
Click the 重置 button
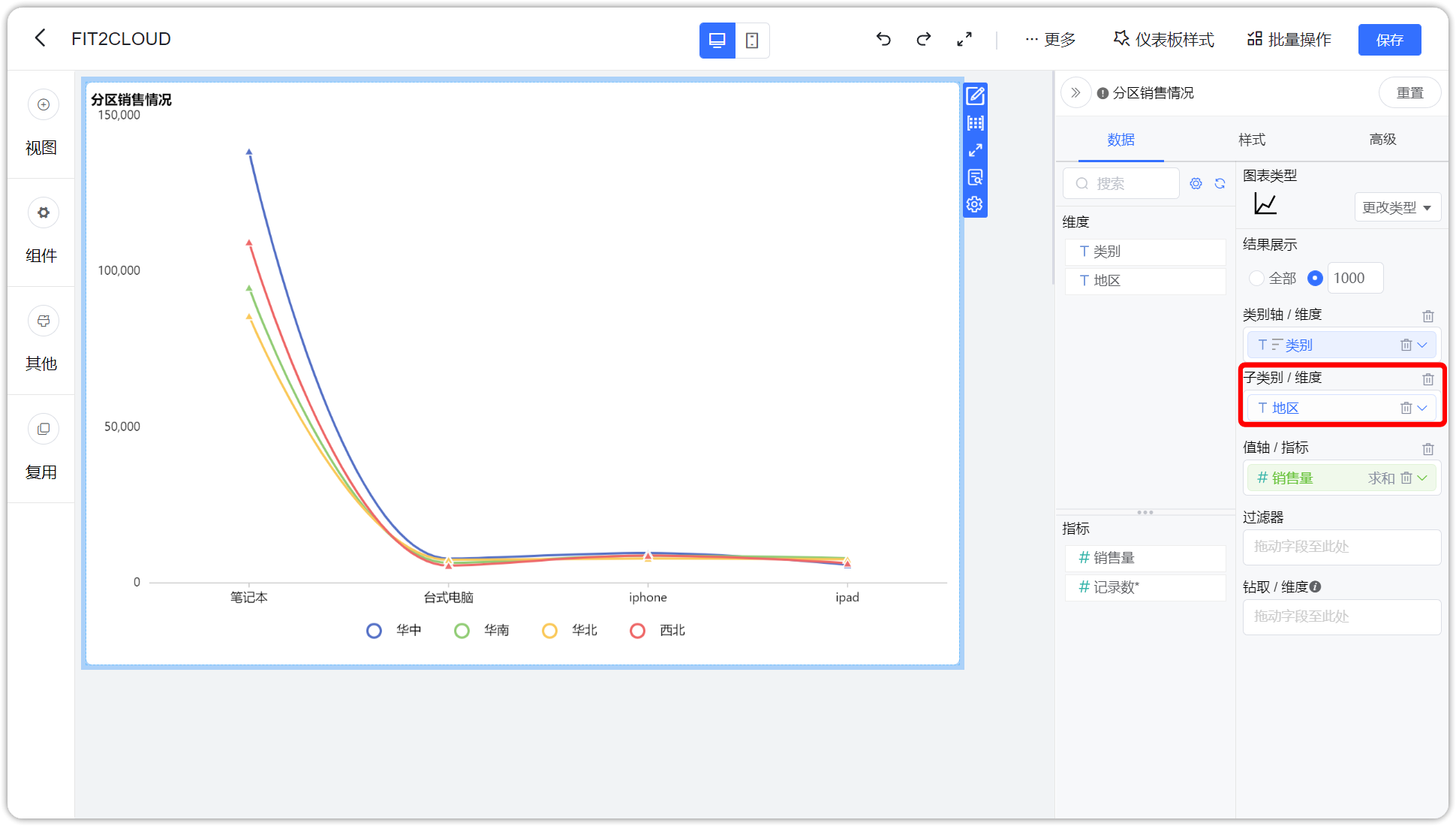point(1409,93)
